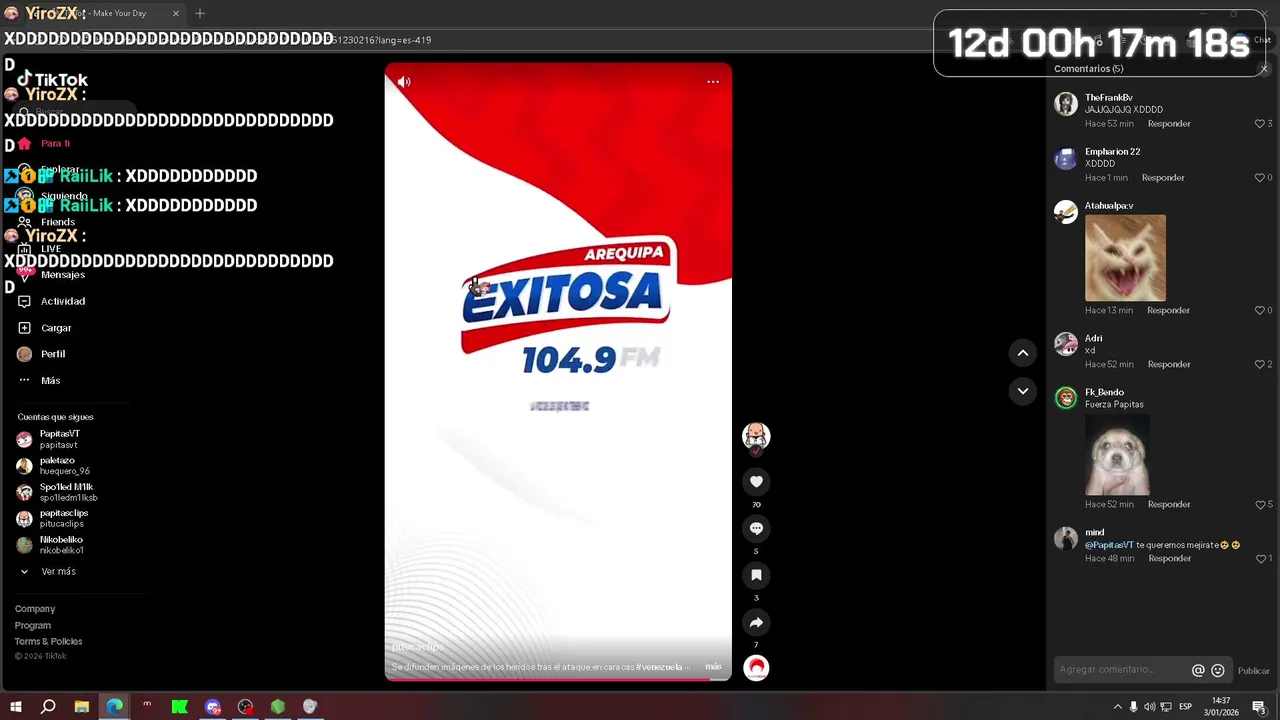Open File Explorer from the taskbar
The image size is (1280, 720).
82,707
